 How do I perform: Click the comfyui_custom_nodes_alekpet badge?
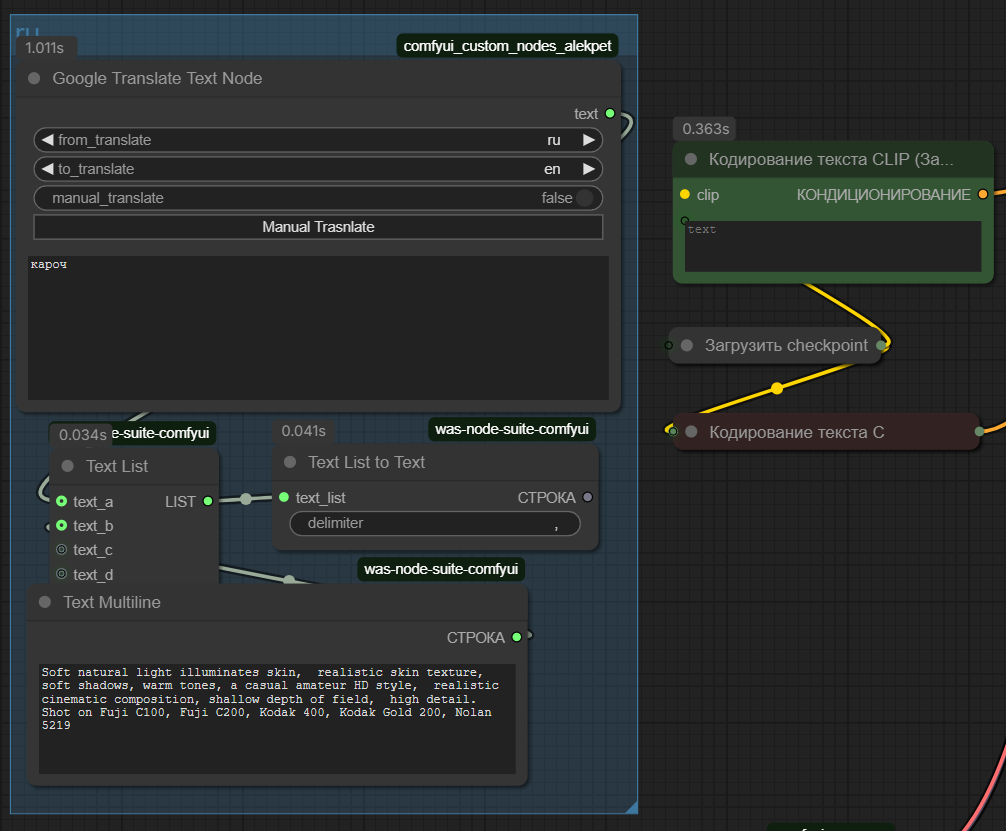click(x=506, y=46)
